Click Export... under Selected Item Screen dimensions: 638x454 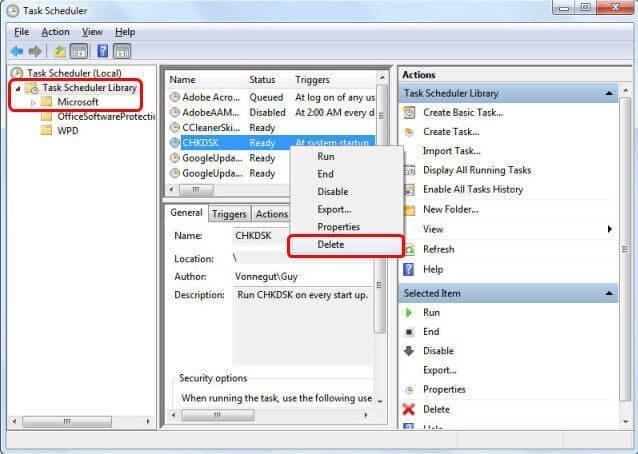[x=440, y=370]
